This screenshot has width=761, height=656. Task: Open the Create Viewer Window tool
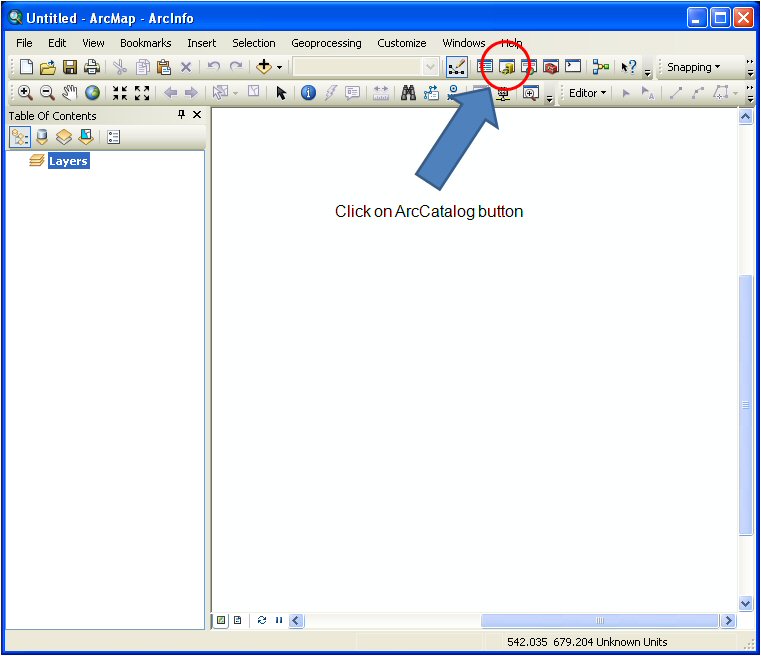click(x=530, y=93)
